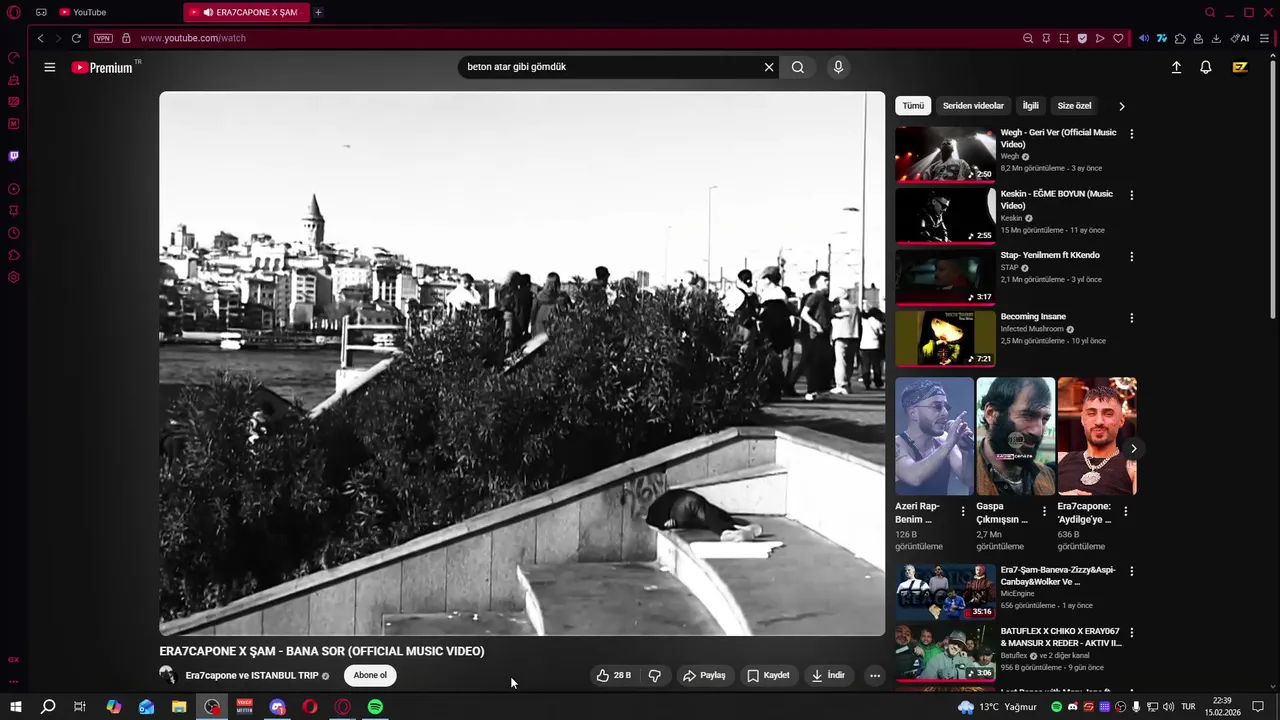Open options for the Era7-Şam-Baneva reaction video
The width and height of the screenshot is (1280, 720).
pos(1131,571)
